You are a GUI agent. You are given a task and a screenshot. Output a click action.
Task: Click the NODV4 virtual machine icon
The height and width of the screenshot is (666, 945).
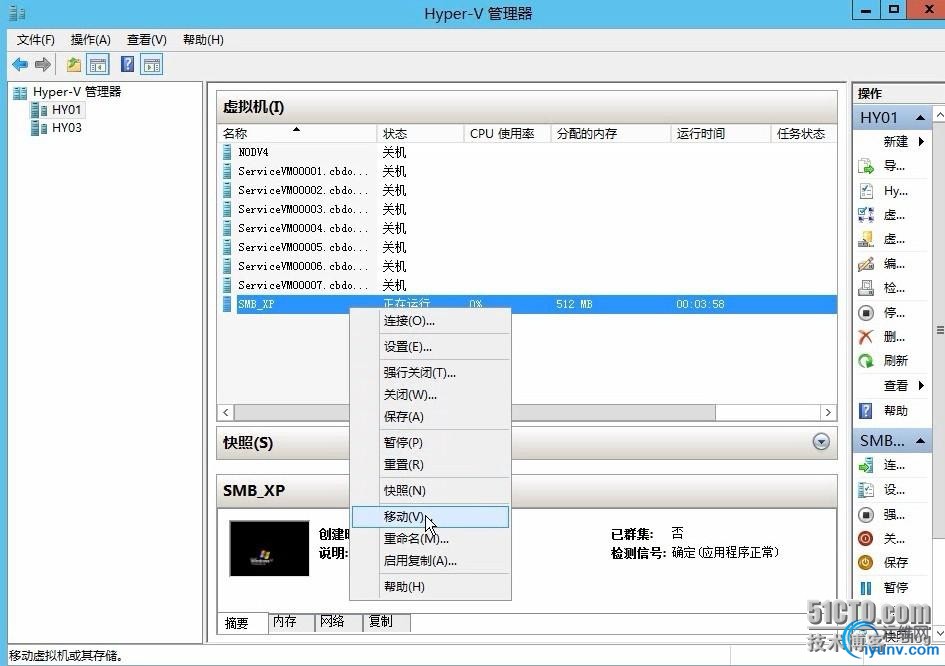(227, 152)
